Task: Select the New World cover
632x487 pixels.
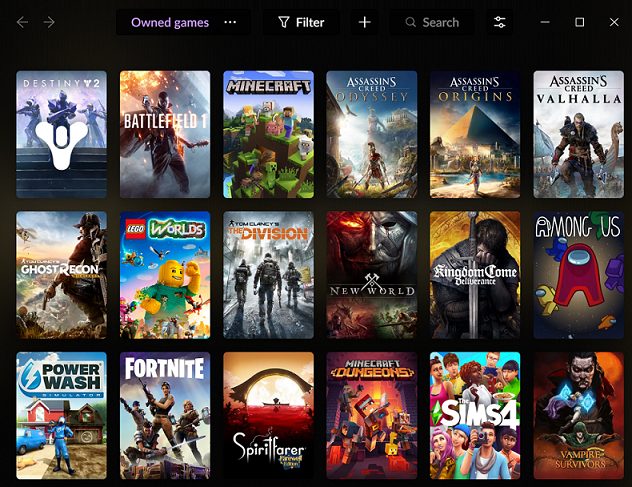Action: pos(372,275)
